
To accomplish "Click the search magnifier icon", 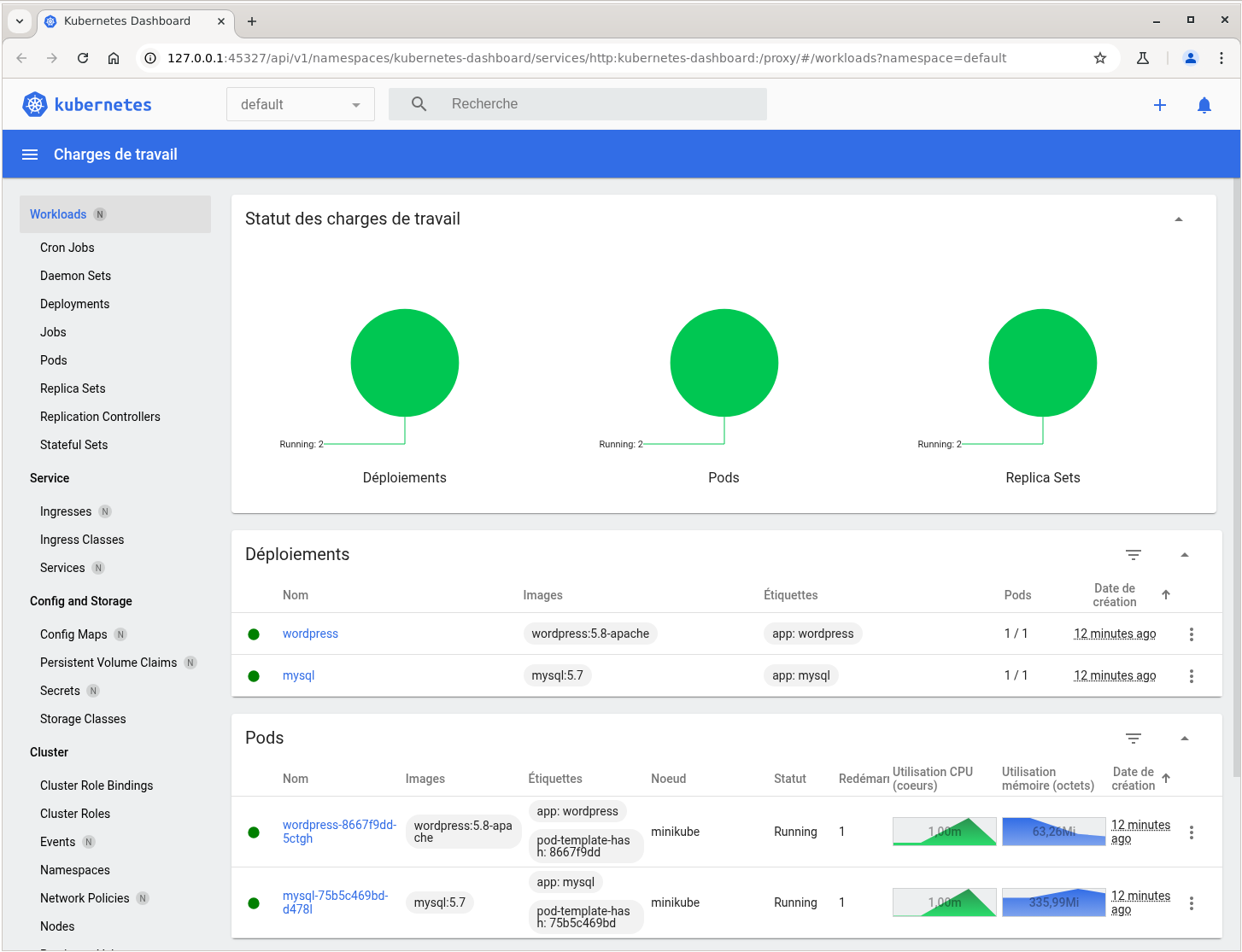I will (419, 104).
